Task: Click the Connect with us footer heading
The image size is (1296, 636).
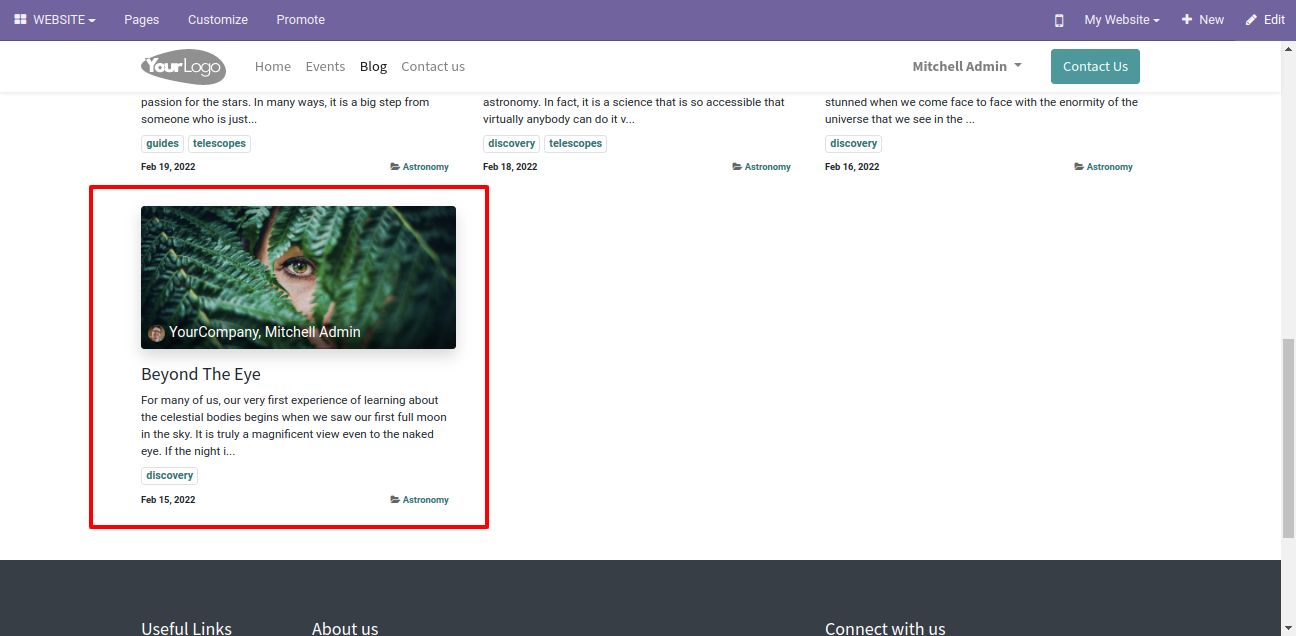Action: click(885, 628)
